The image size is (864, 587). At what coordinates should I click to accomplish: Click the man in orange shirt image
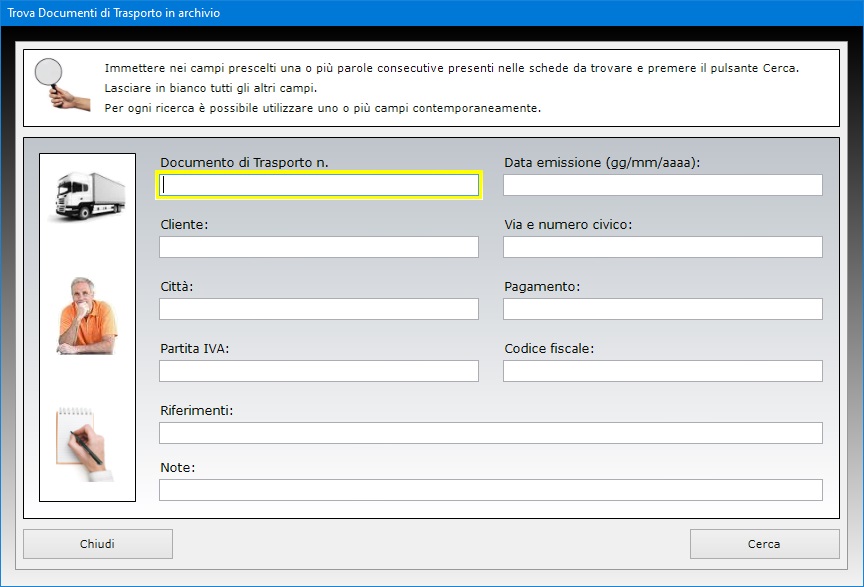coord(87,316)
